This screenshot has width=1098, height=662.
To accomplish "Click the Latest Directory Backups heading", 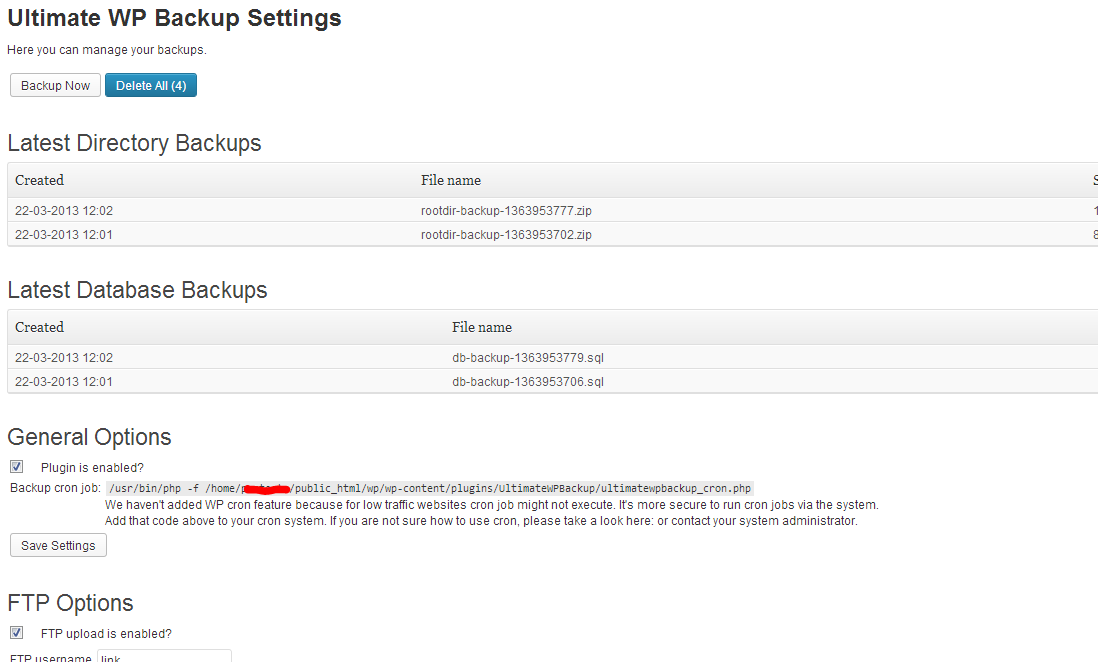I will pyautogui.click(x=134, y=143).
